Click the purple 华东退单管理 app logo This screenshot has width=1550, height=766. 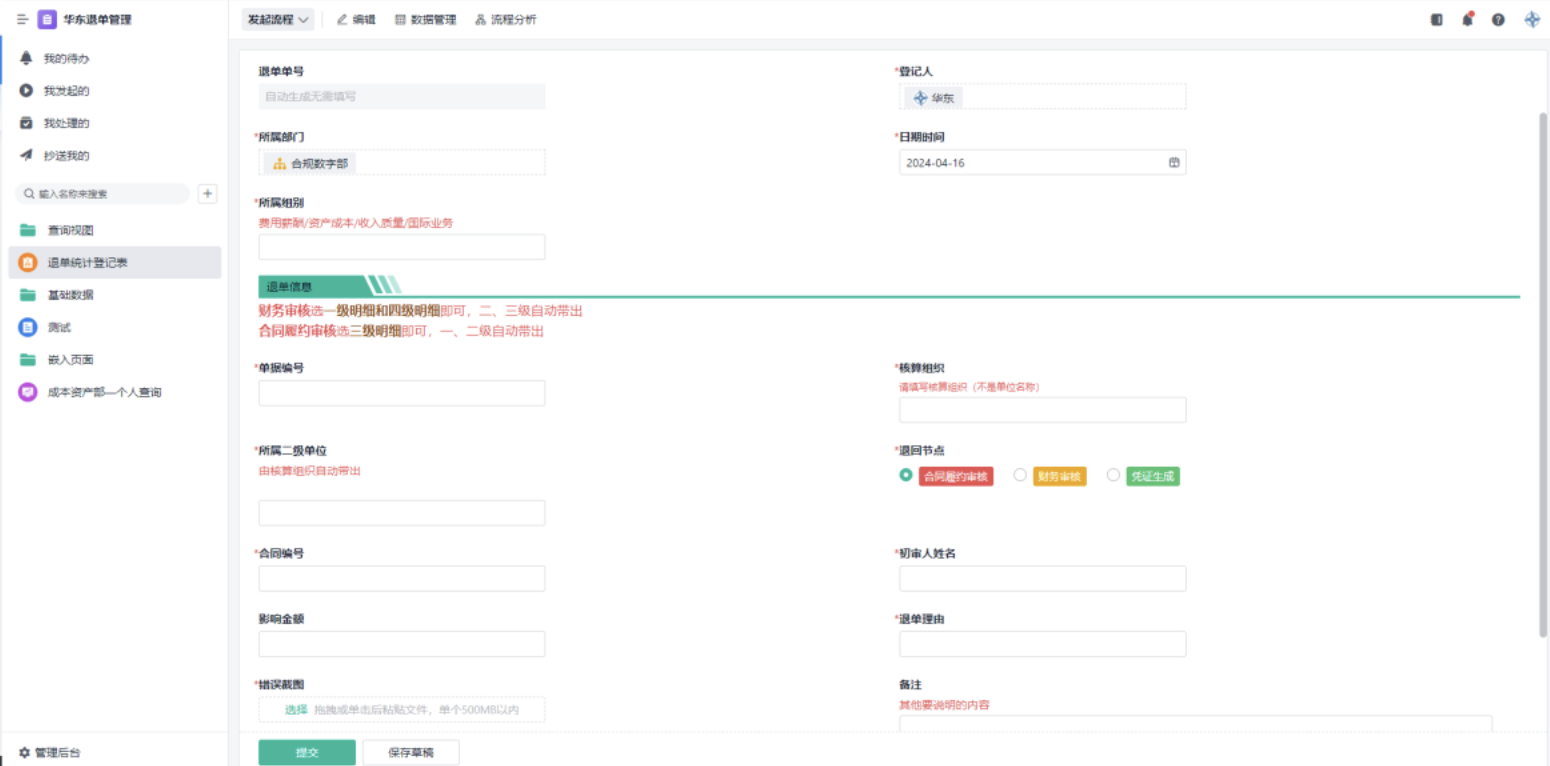47,19
